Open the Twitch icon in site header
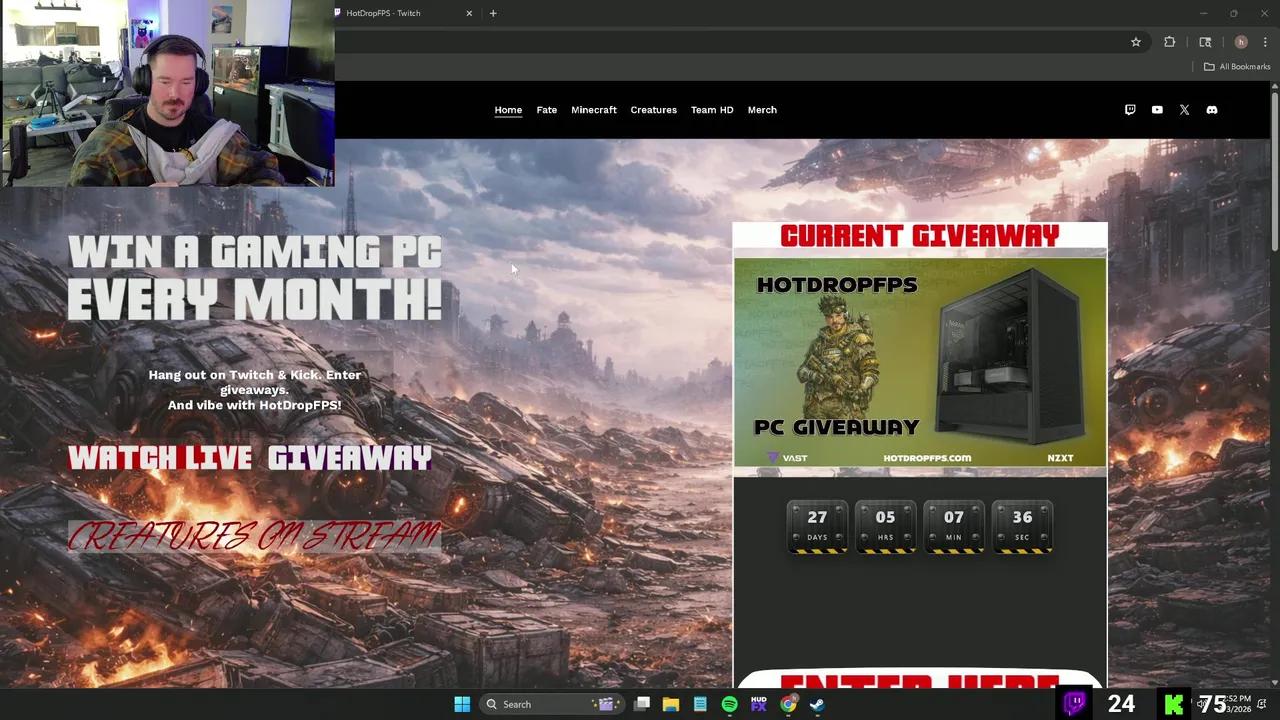 point(1130,110)
